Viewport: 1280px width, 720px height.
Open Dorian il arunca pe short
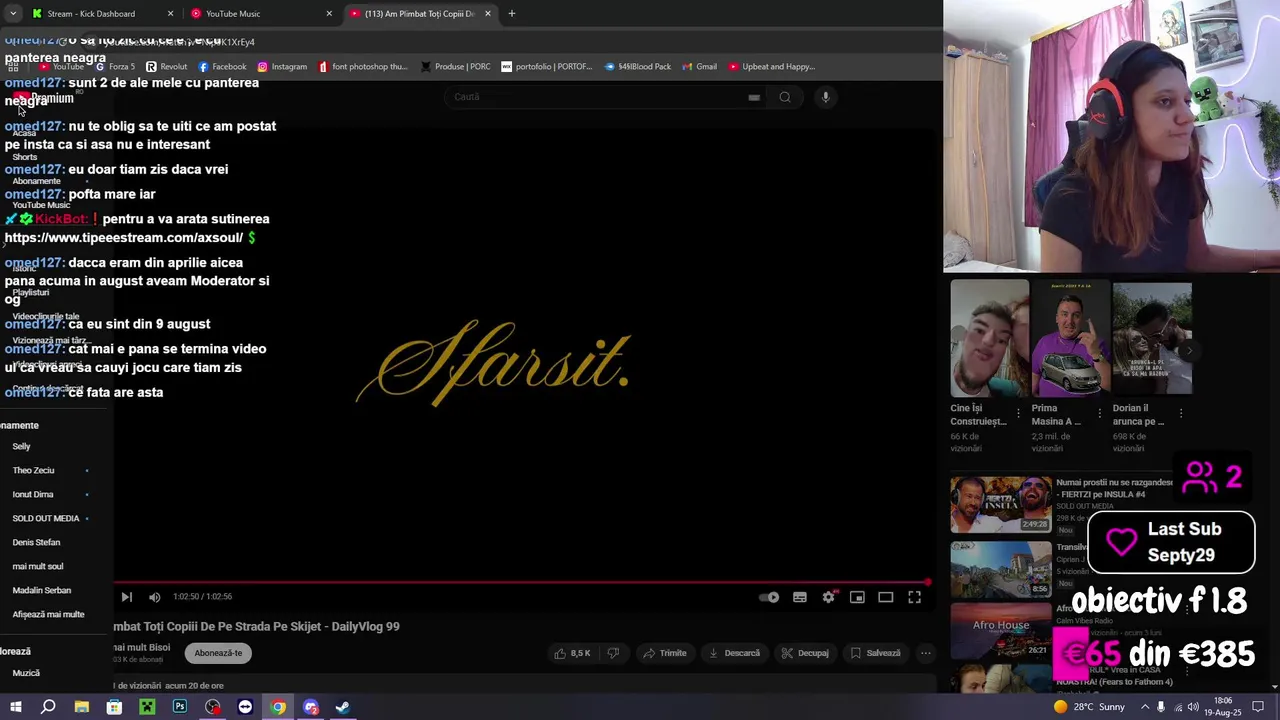point(1152,337)
